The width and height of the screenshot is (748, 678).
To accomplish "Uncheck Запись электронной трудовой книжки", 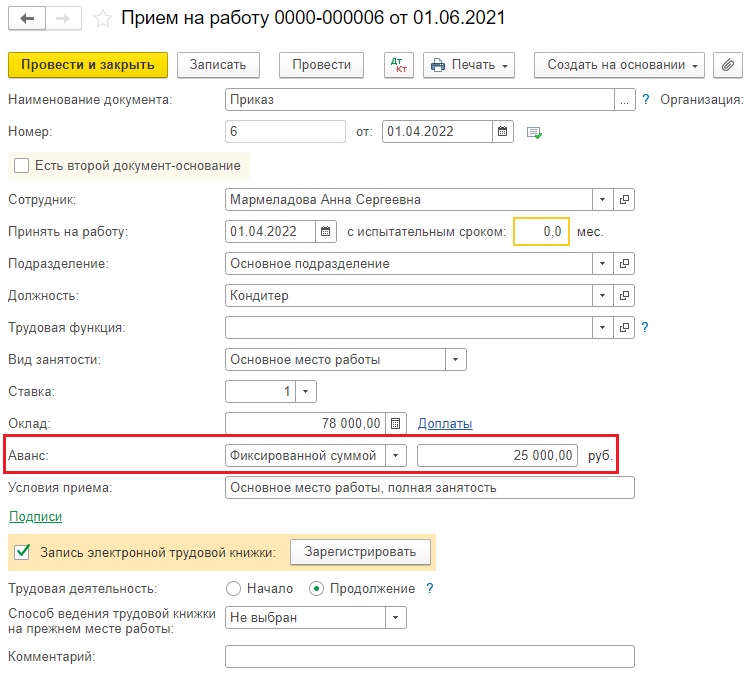I will (22, 552).
